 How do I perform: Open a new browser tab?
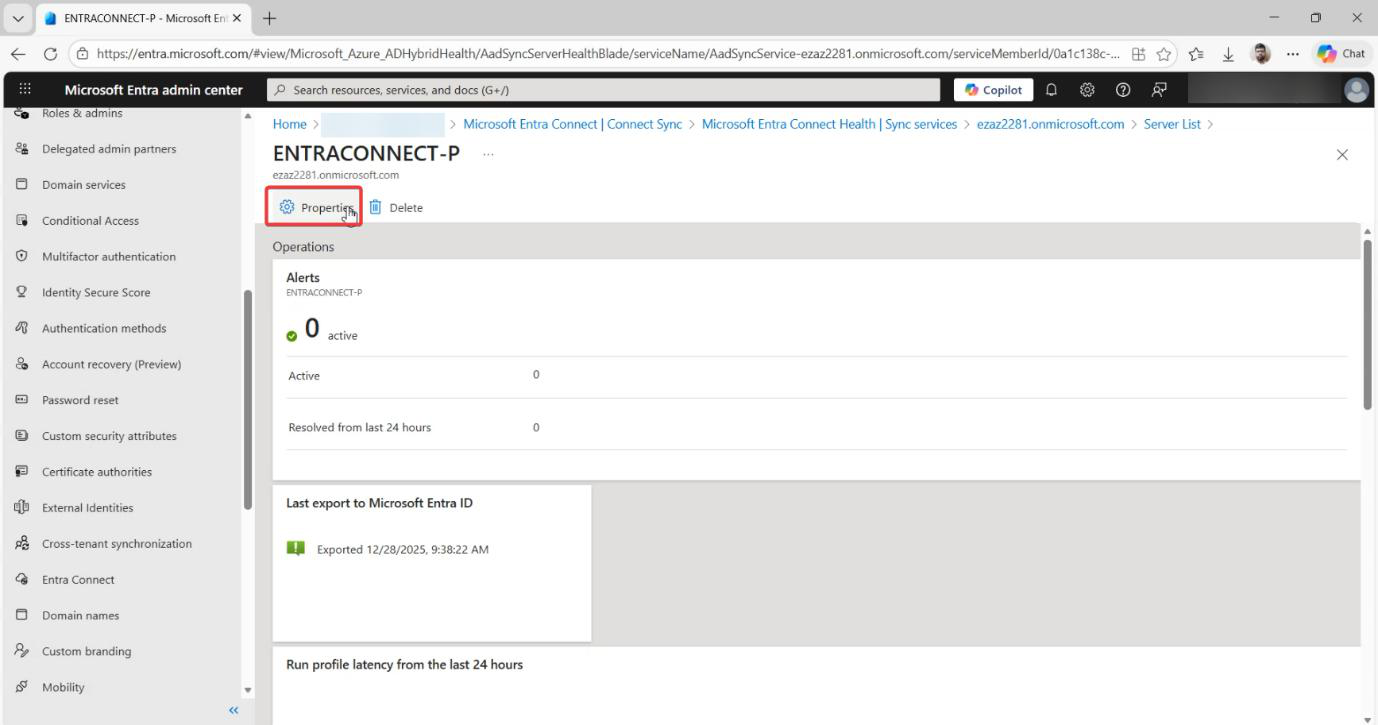(268, 18)
